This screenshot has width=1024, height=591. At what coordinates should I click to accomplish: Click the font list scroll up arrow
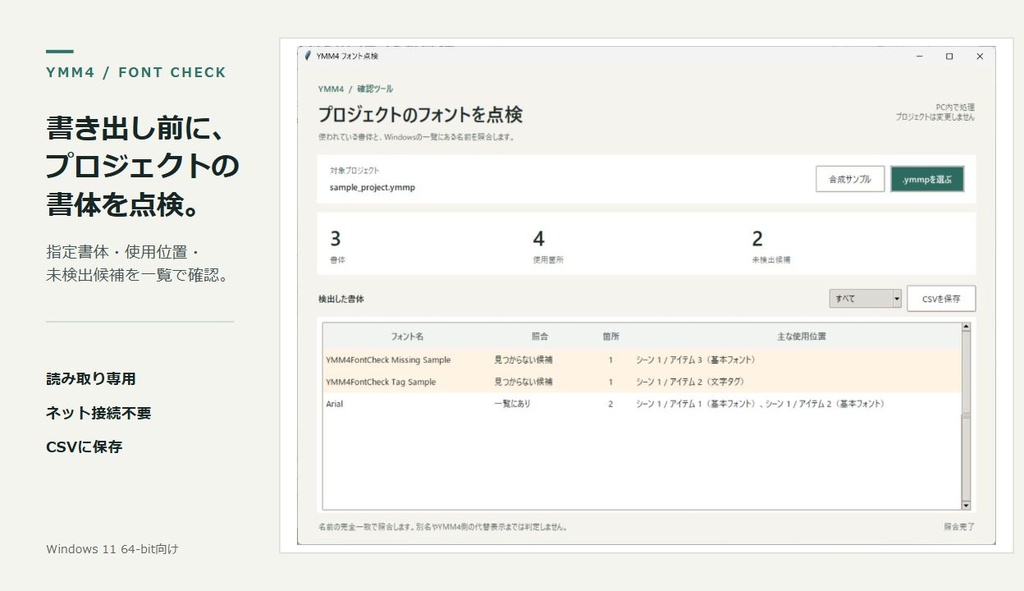(966, 327)
